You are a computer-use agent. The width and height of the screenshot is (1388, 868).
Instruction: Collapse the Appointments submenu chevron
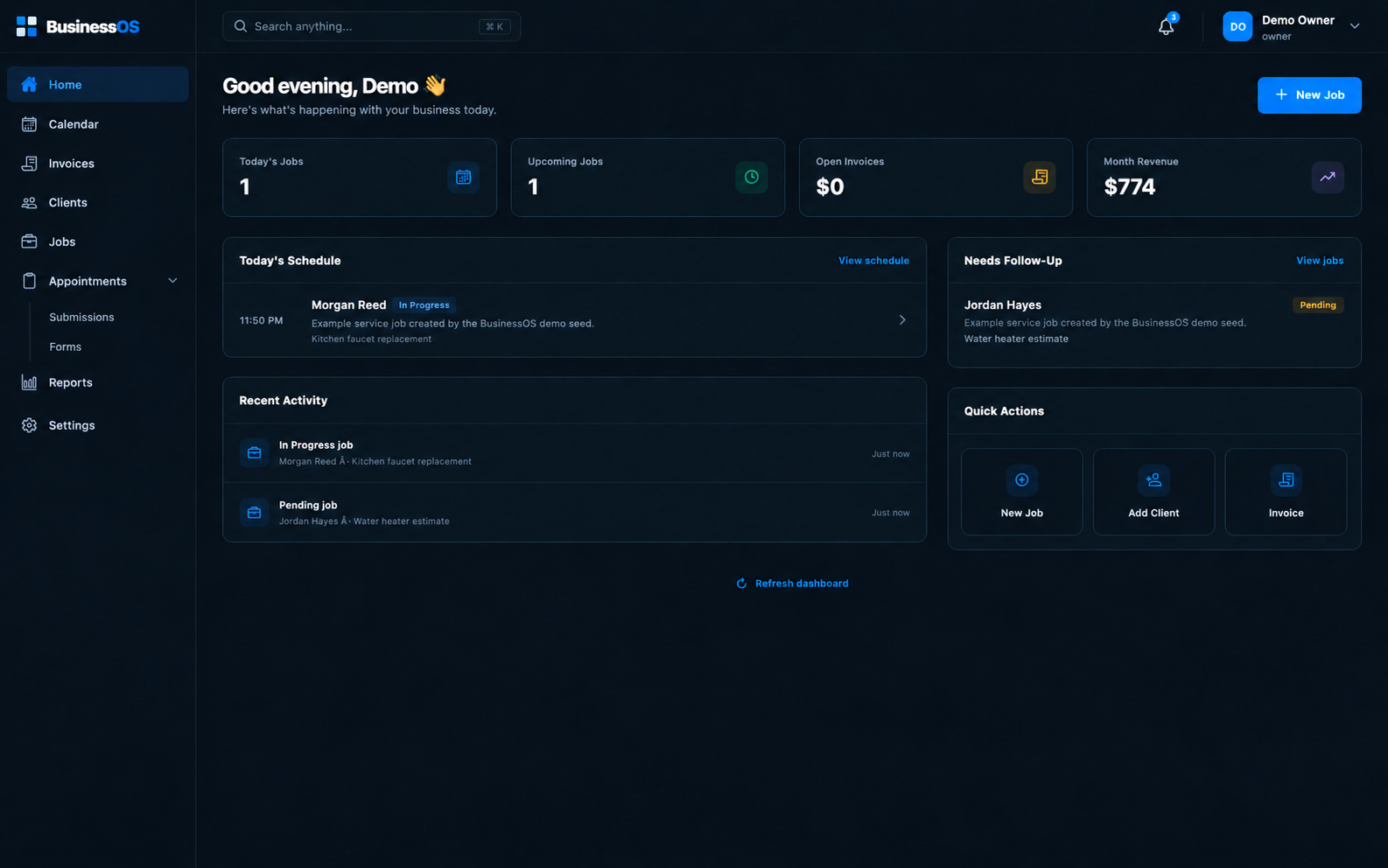(172, 281)
